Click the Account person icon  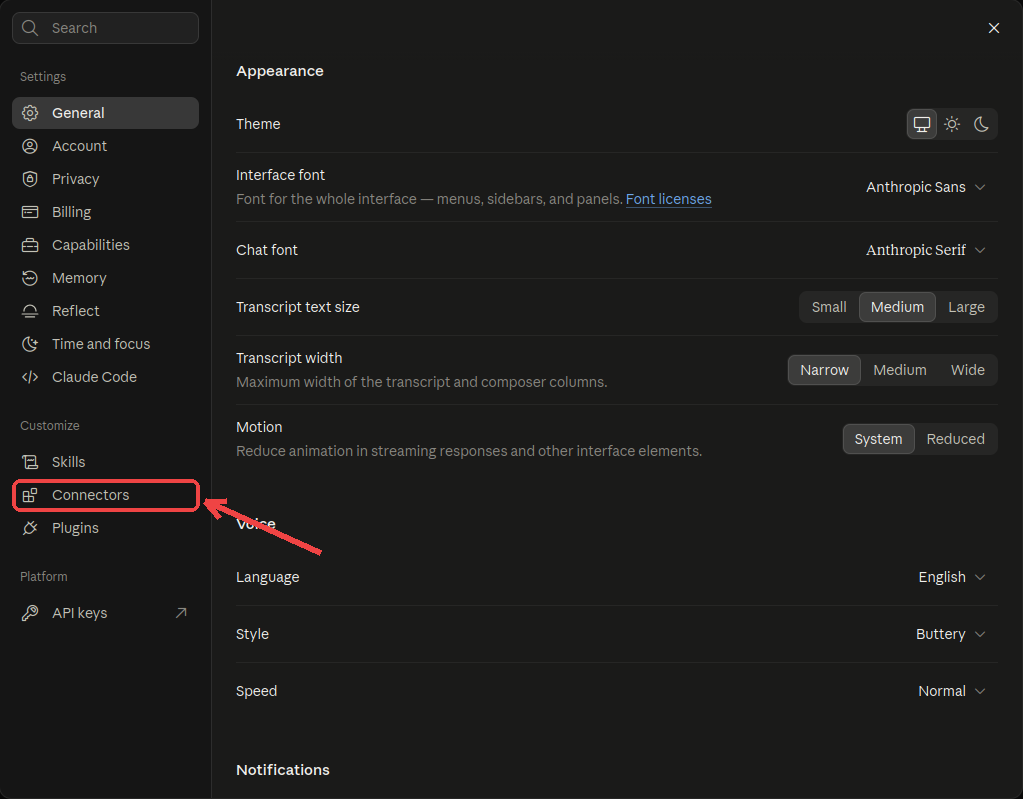pyautogui.click(x=30, y=146)
